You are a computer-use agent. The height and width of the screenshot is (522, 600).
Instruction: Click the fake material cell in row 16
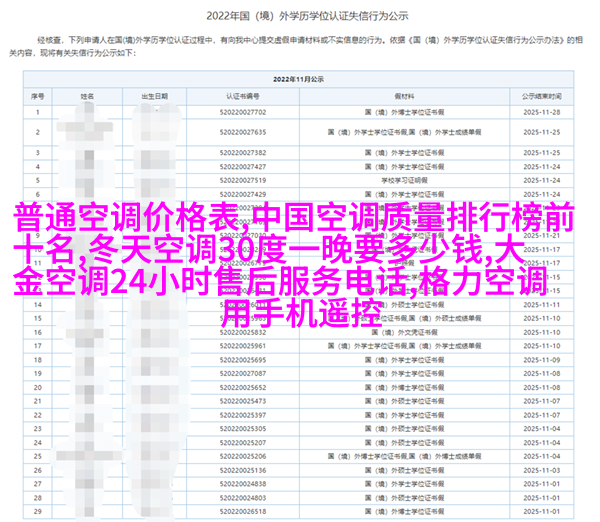pos(404,332)
